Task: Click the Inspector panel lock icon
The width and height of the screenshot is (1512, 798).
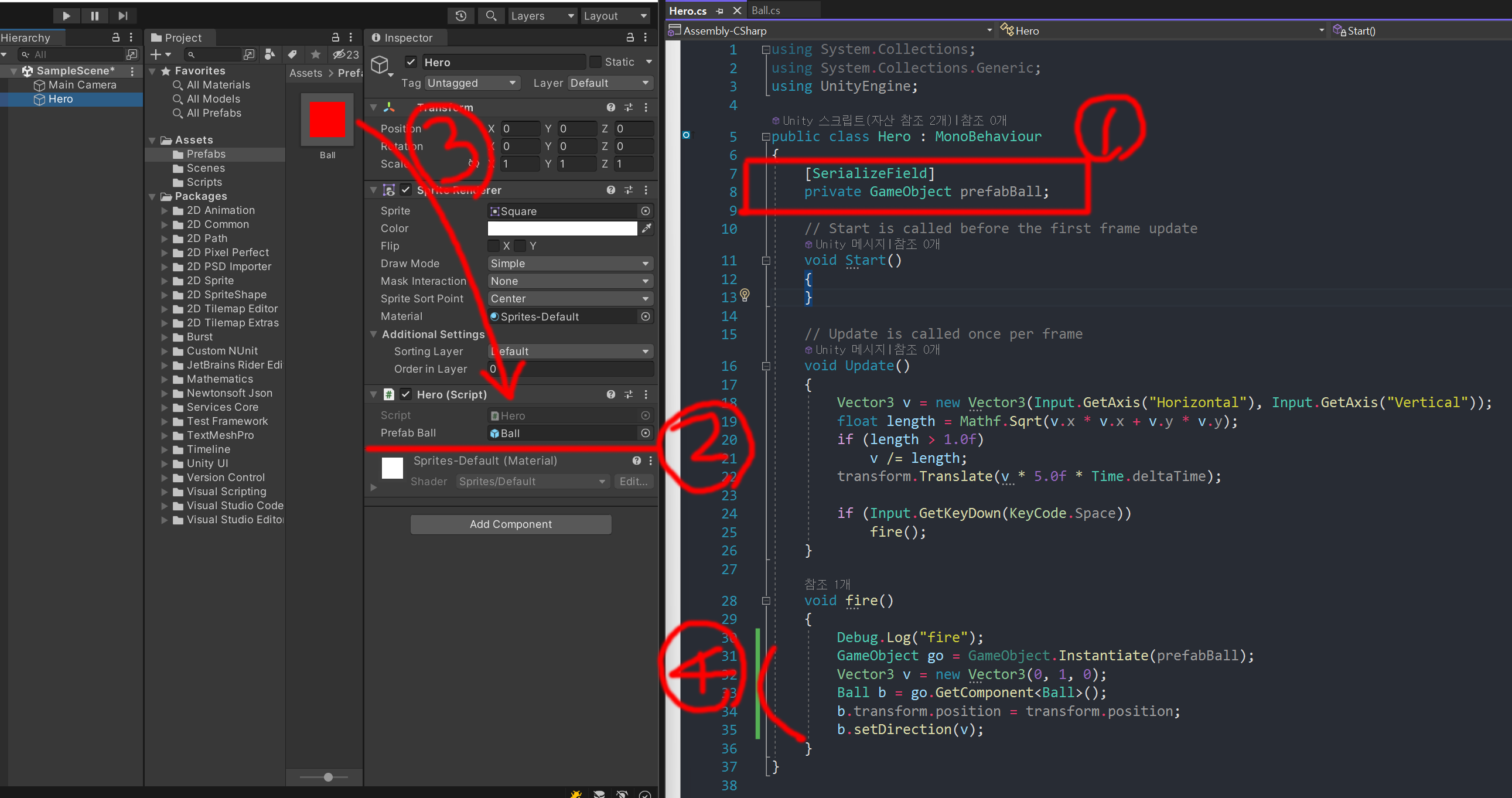Action: pyautogui.click(x=630, y=37)
